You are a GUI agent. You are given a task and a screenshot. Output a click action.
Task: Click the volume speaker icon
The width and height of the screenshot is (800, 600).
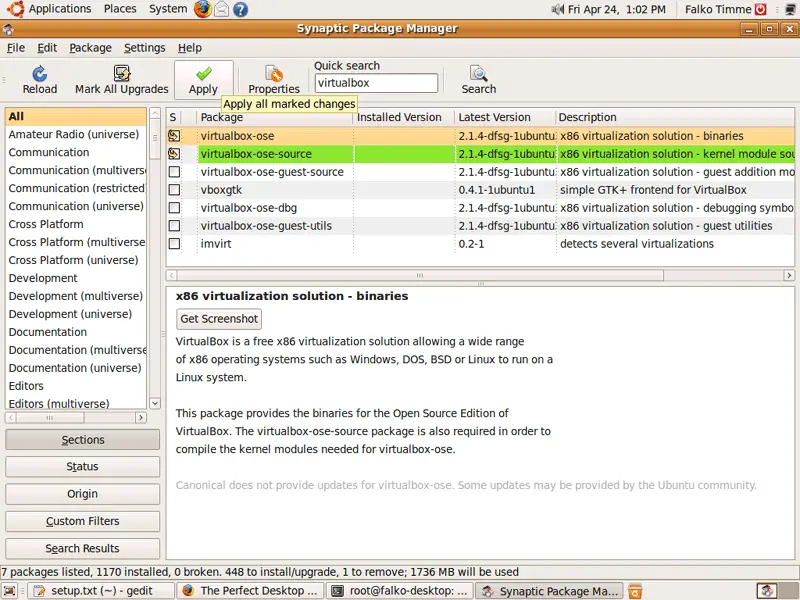(558, 9)
